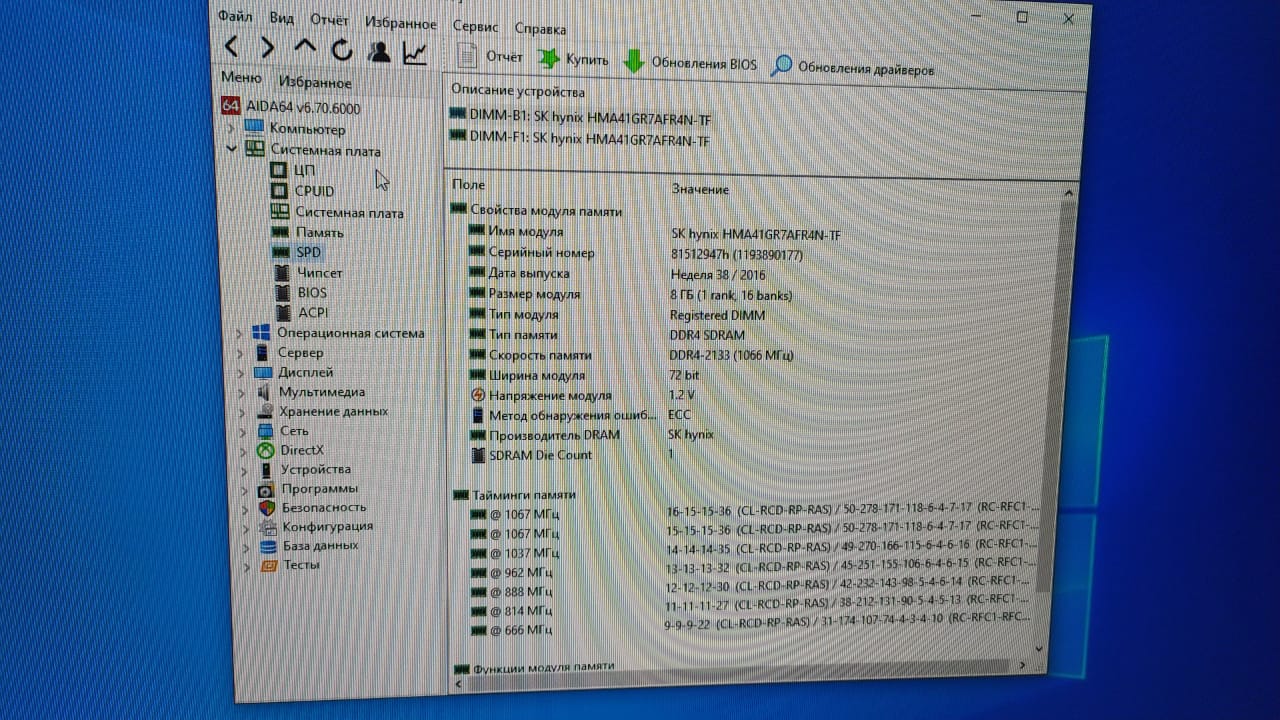Click the Отчёт toolbar button

491,57
